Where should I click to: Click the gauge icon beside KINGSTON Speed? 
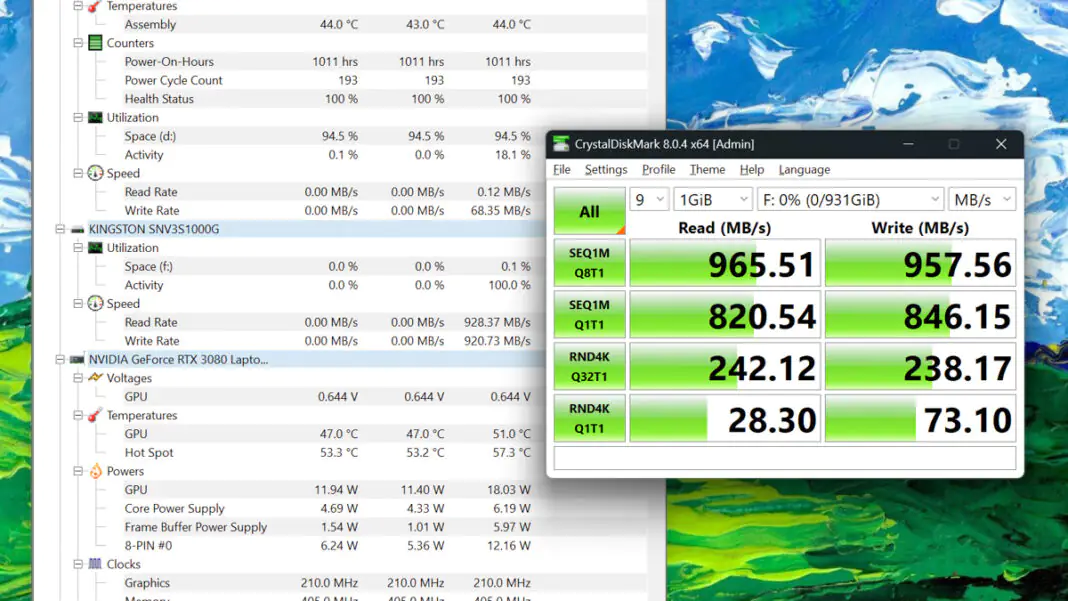(95, 304)
